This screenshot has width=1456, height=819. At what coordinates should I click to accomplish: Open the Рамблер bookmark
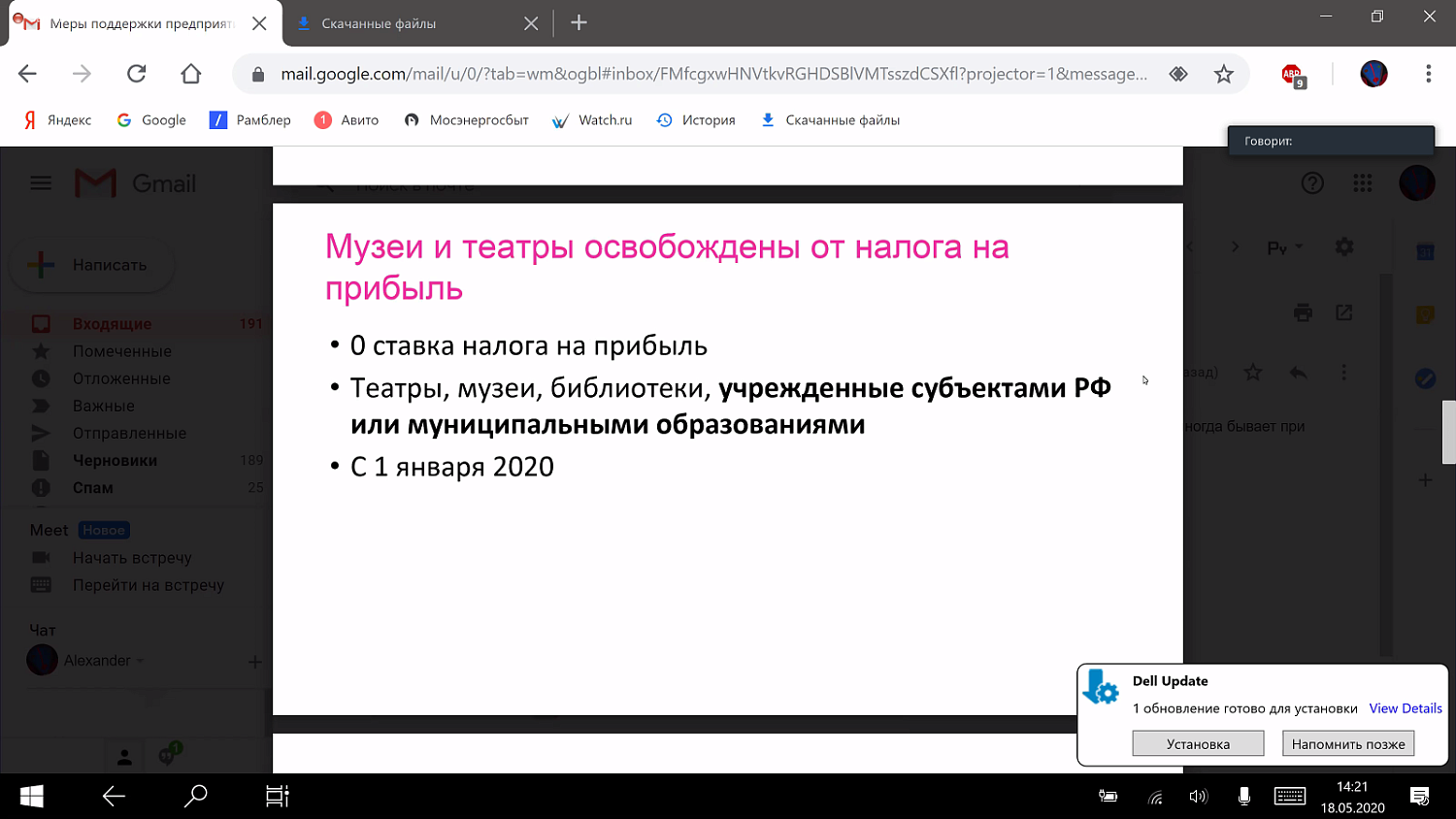point(250,120)
